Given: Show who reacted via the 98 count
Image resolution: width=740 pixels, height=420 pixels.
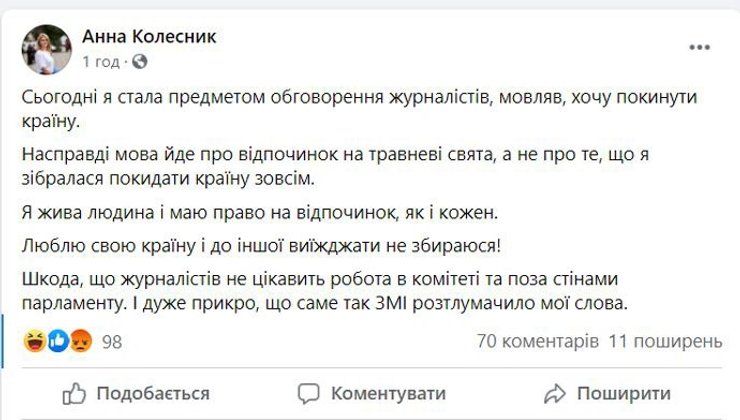Looking at the screenshot, I should click(x=112, y=342).
